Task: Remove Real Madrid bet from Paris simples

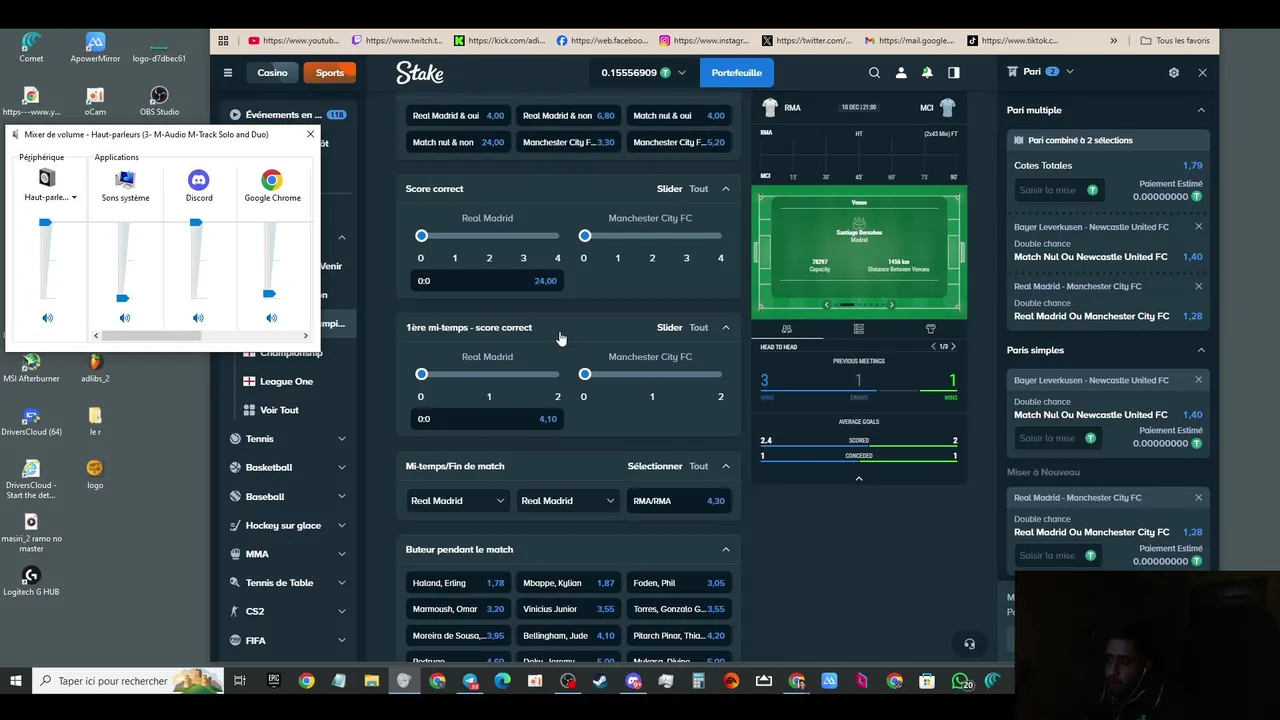Action: [1198, 497]
